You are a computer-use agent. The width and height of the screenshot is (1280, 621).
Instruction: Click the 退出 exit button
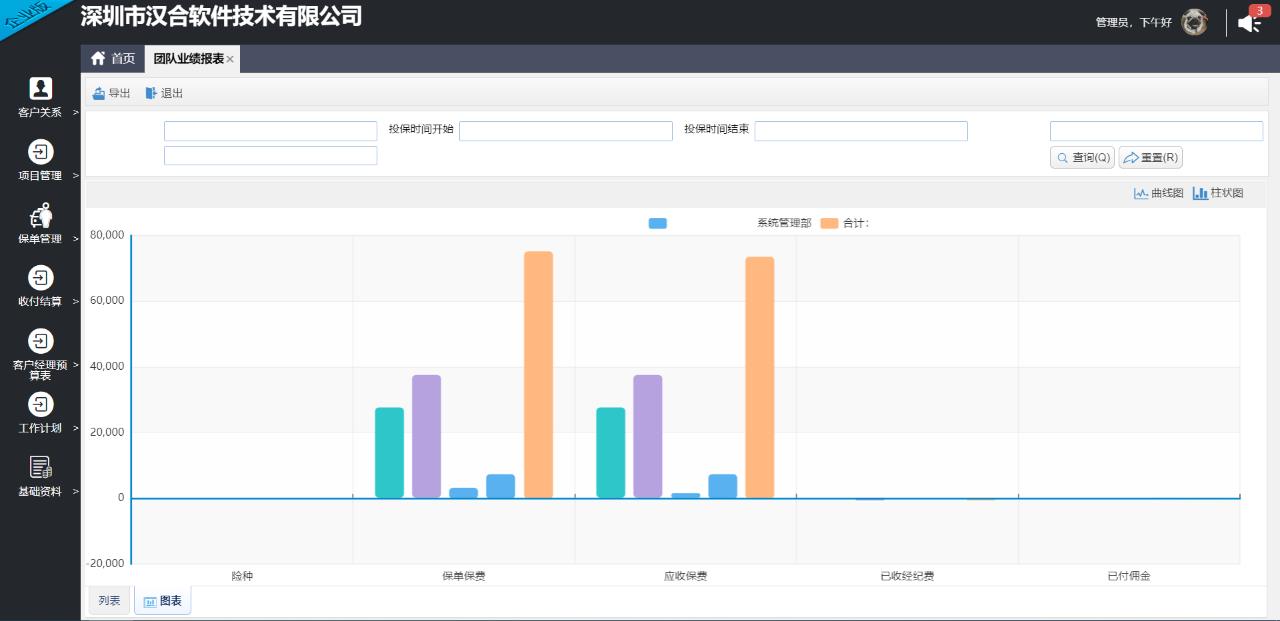point(164,93)
